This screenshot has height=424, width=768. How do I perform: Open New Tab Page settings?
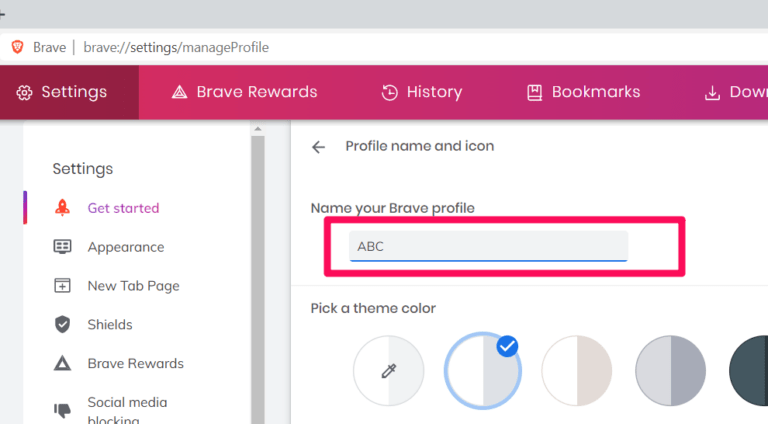point(133,285)
